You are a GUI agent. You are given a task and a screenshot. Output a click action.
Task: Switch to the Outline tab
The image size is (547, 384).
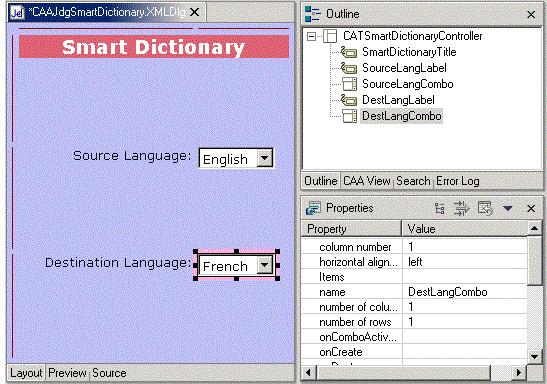click(x=321, y=181)
